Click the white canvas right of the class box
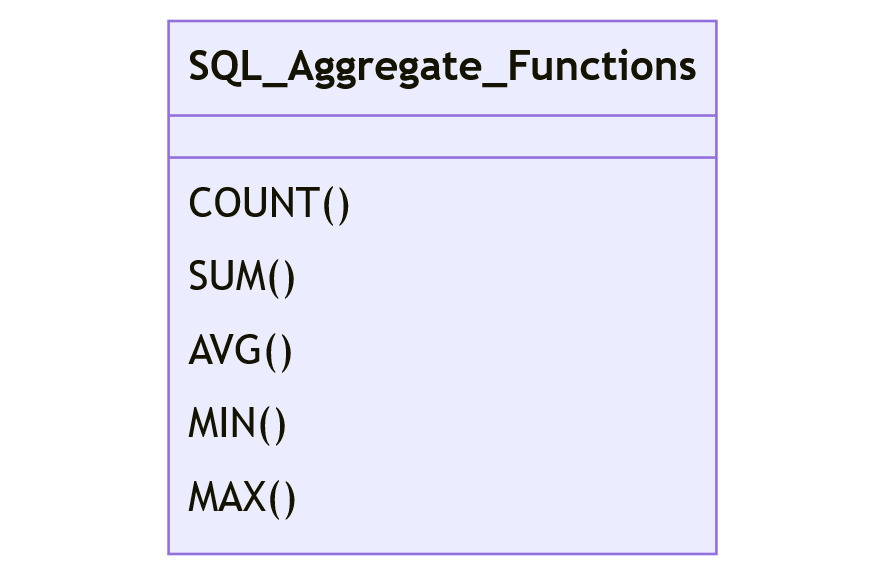 point(801,287)
